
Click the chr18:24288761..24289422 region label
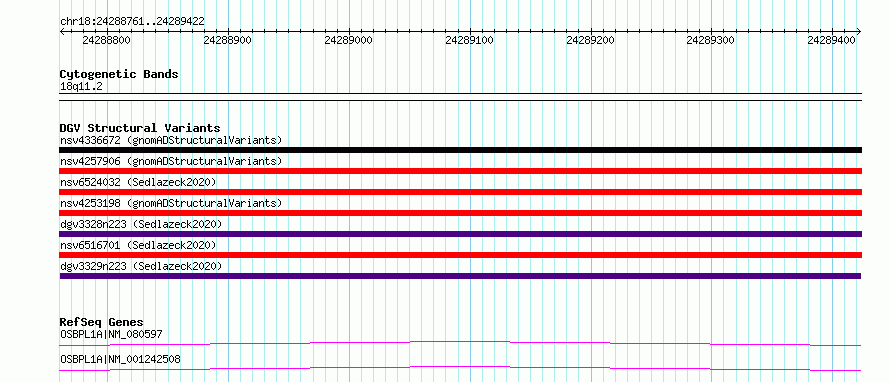tap(132, 21)
